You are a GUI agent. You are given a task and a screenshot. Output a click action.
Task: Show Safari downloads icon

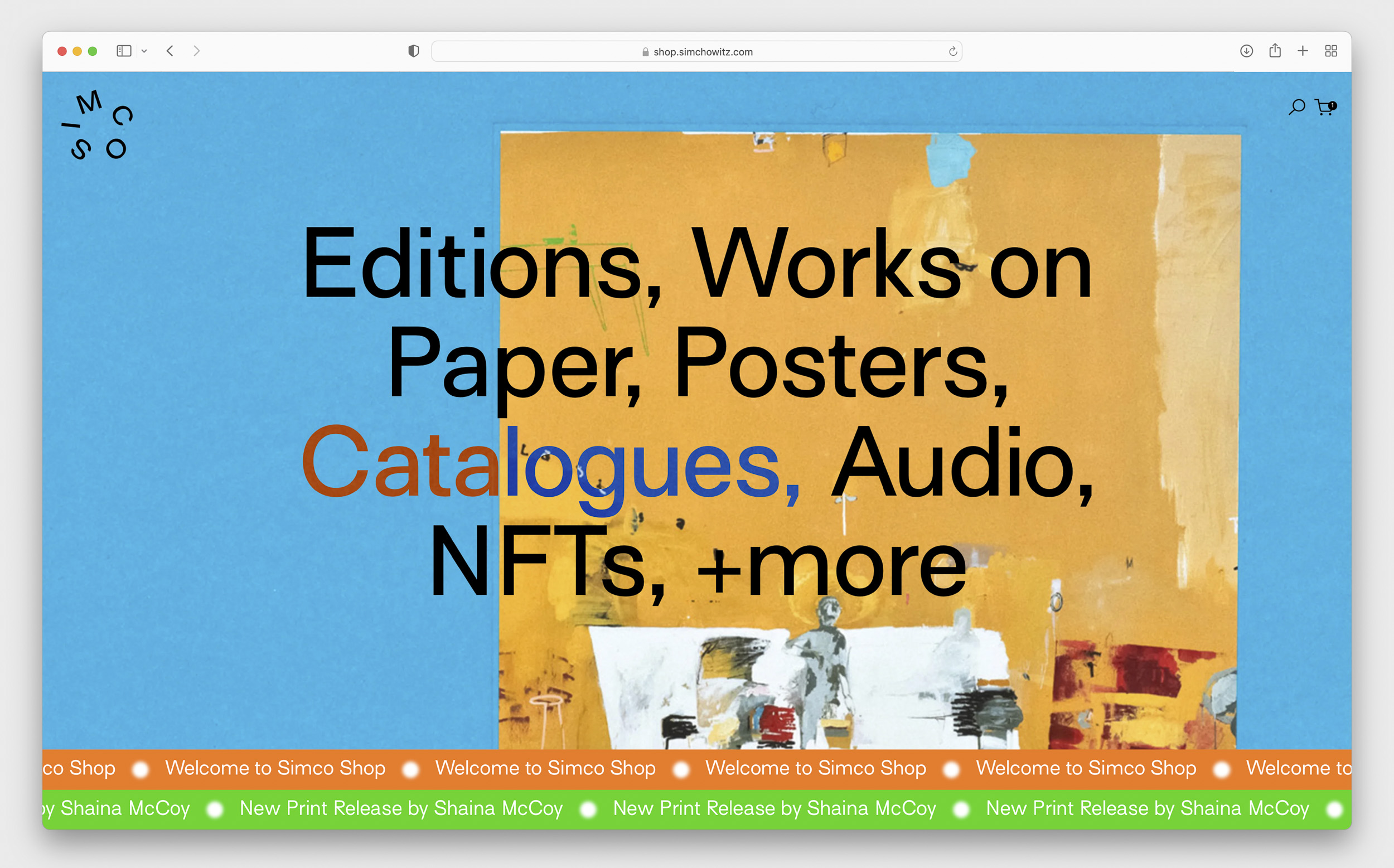coord(1246,51)
